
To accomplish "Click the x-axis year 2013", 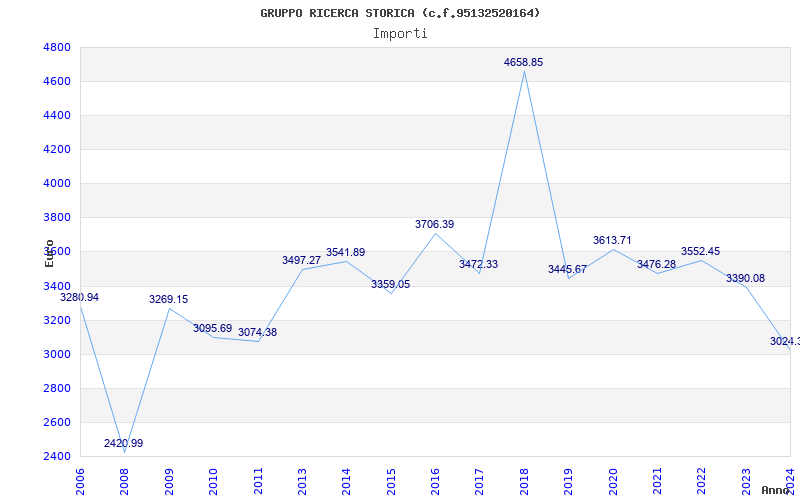I will pos(302,481).
